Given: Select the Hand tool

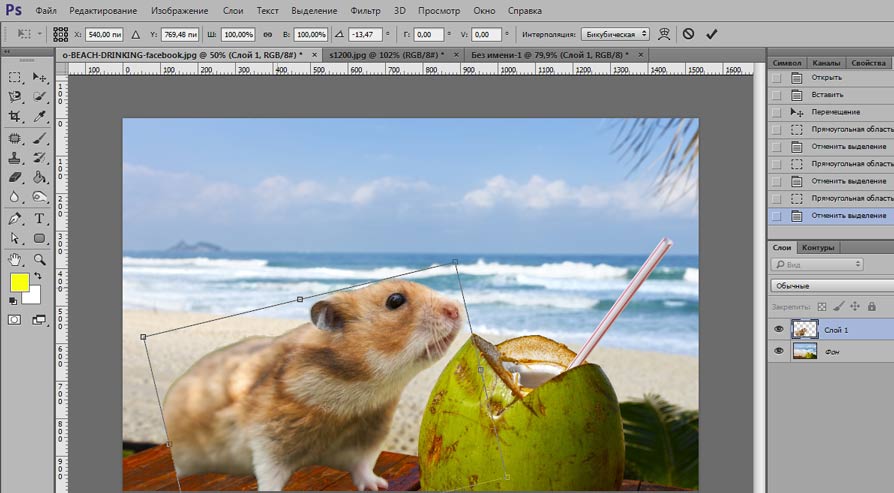Looking at the screenshot, I should coord(15,259).
